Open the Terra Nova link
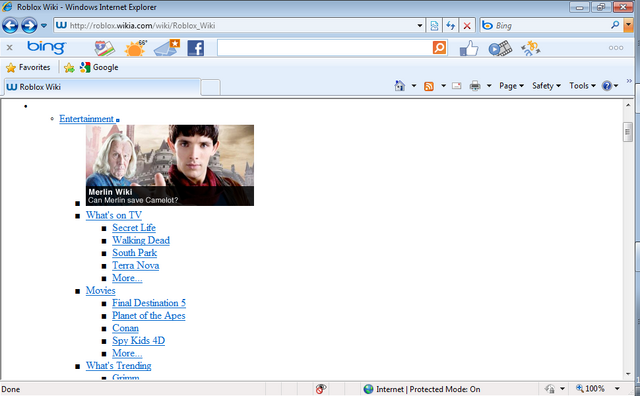Viewport: 640px width, 396px height. coord(136,265)
